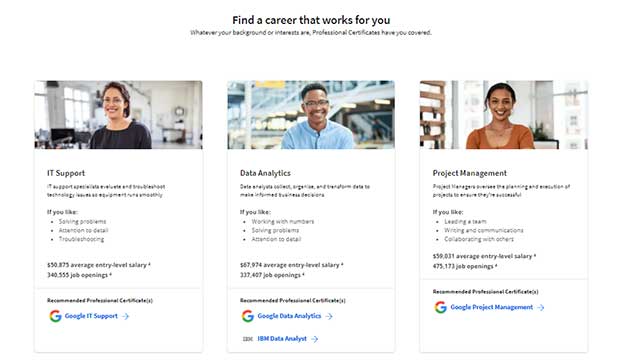Open the Google Data Analytics certificate link
Viewport: 640px width, 364px height.
point(289,316)
